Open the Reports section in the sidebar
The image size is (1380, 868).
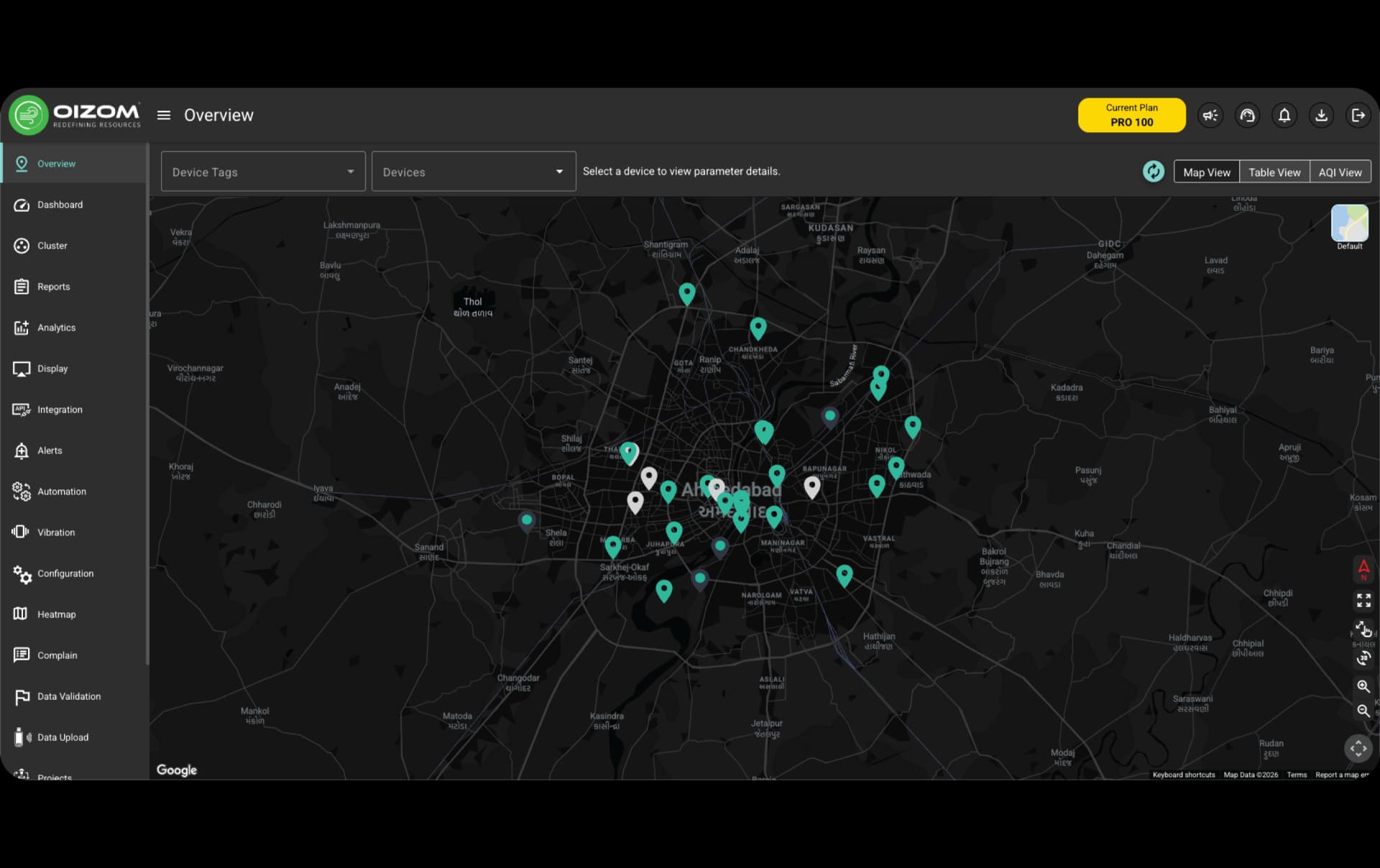click(x=53, y=286)
